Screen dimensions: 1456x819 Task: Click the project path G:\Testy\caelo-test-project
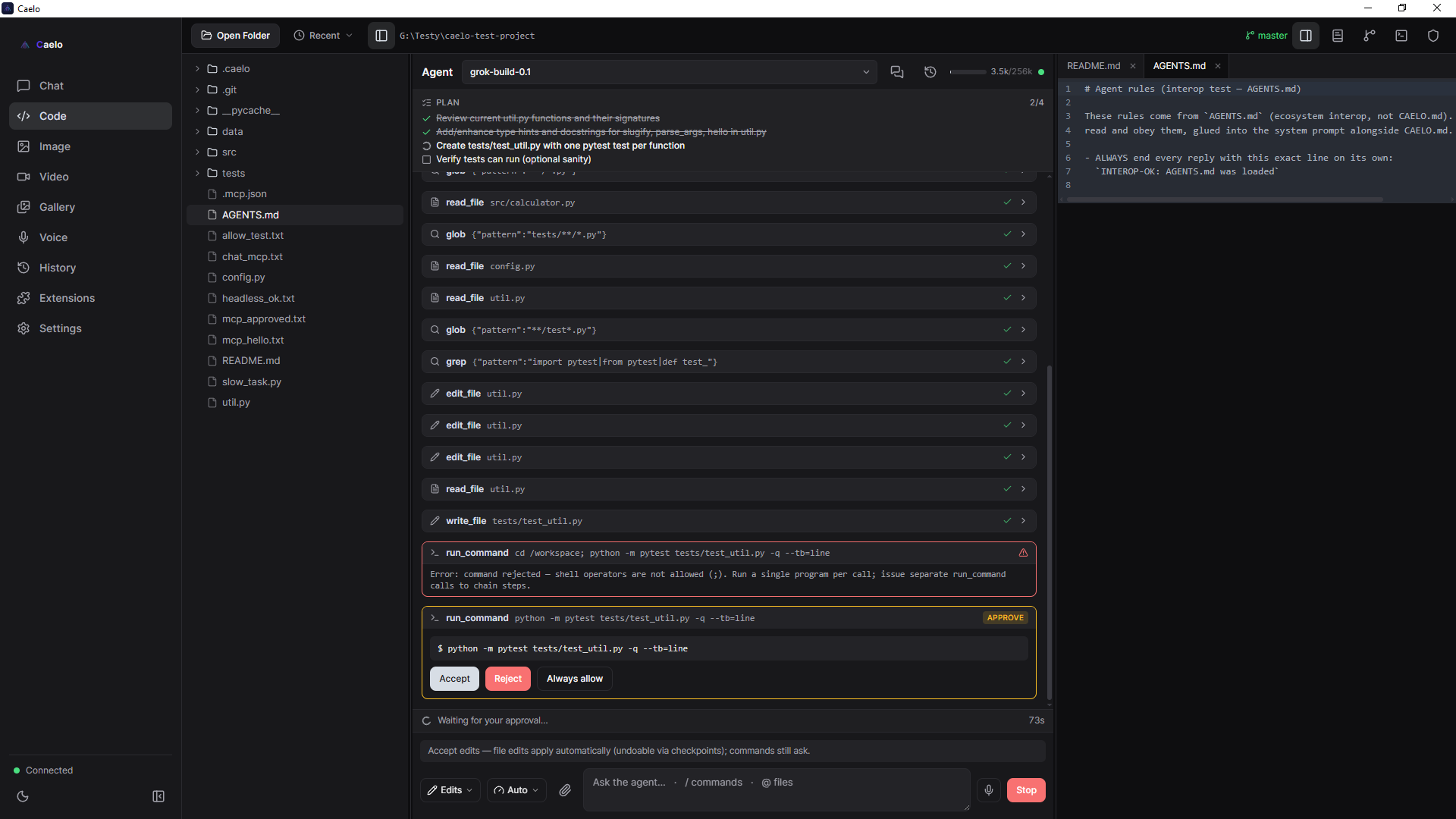pos(467,36)
